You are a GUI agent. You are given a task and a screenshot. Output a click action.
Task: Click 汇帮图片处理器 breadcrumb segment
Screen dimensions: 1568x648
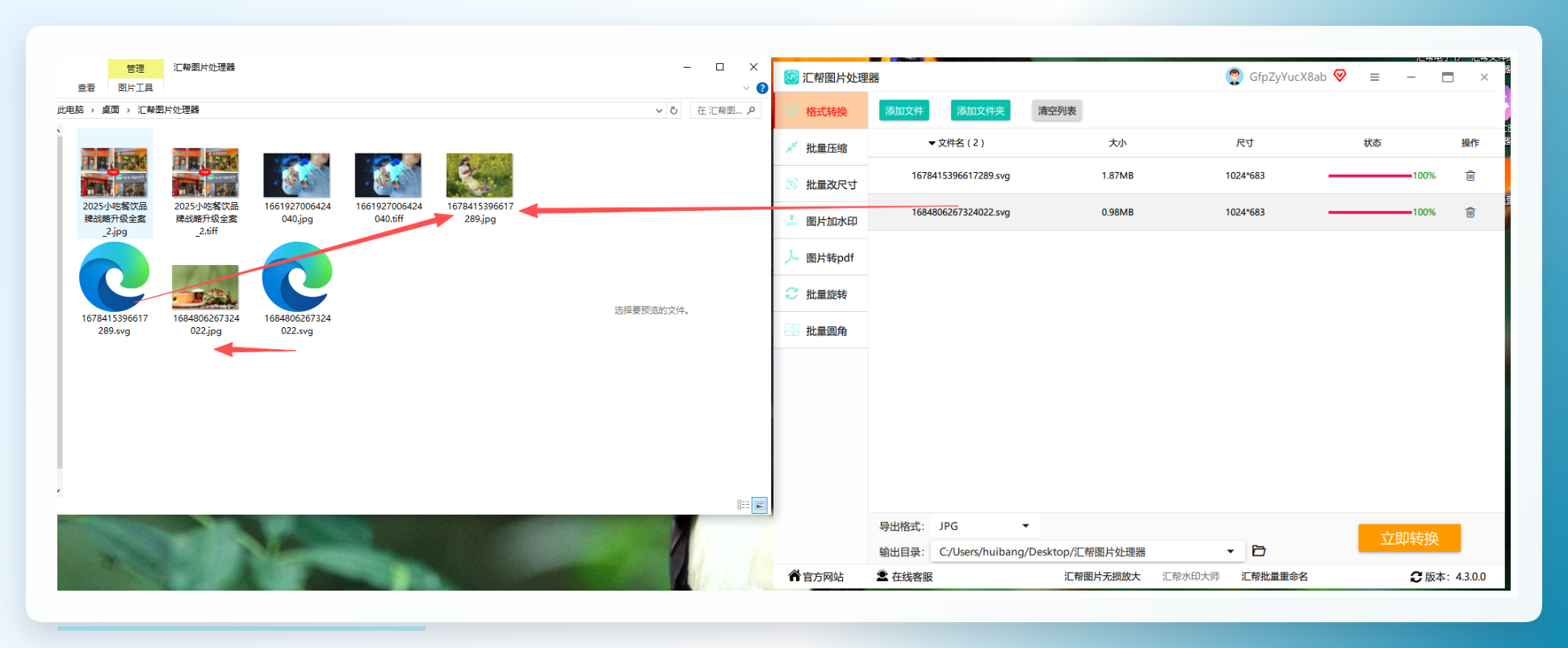point(168,110)
